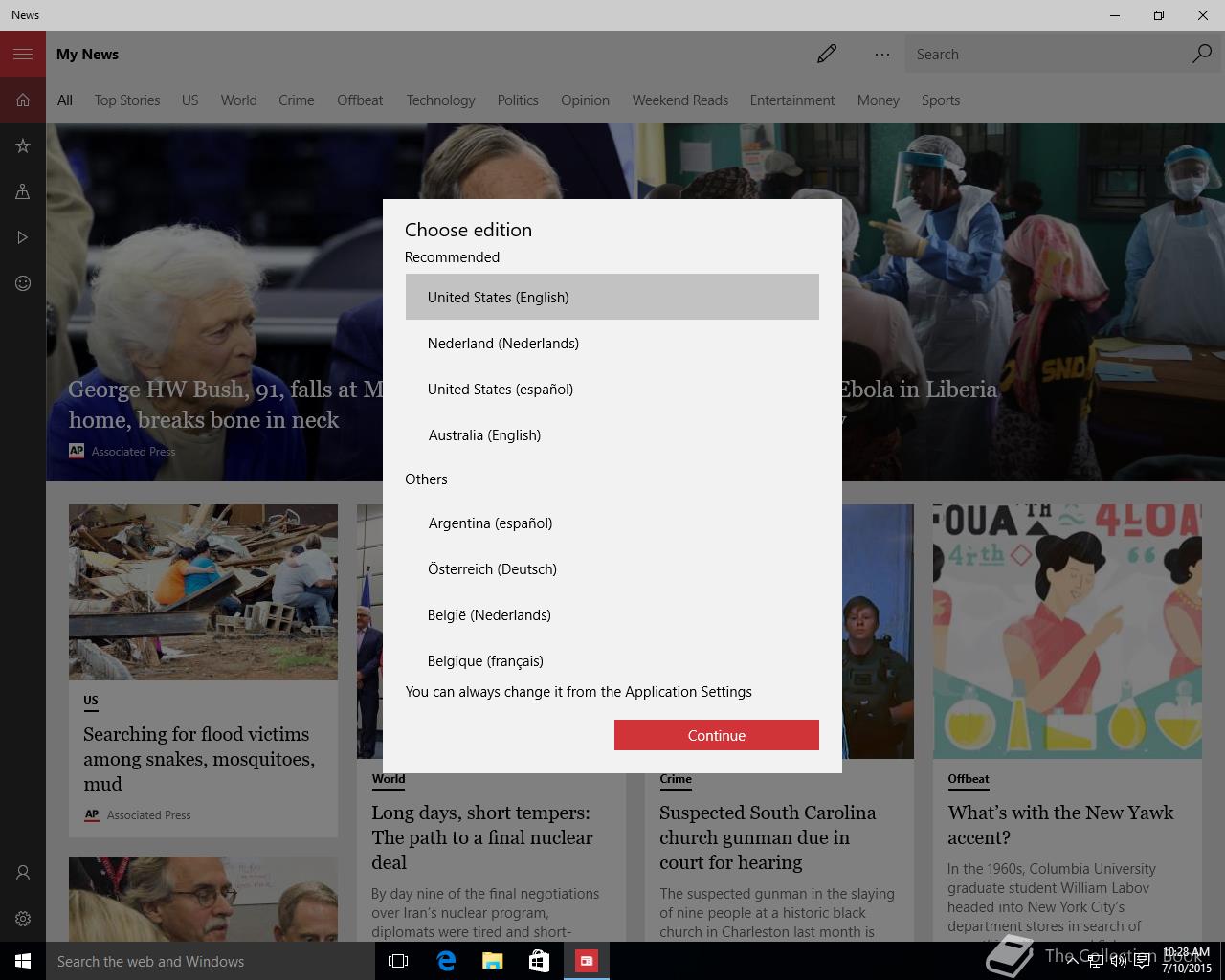The height and width of the screenshot is (980, 1225).
Task: Click the smiley feedback icon
Action: pos(23,283)
